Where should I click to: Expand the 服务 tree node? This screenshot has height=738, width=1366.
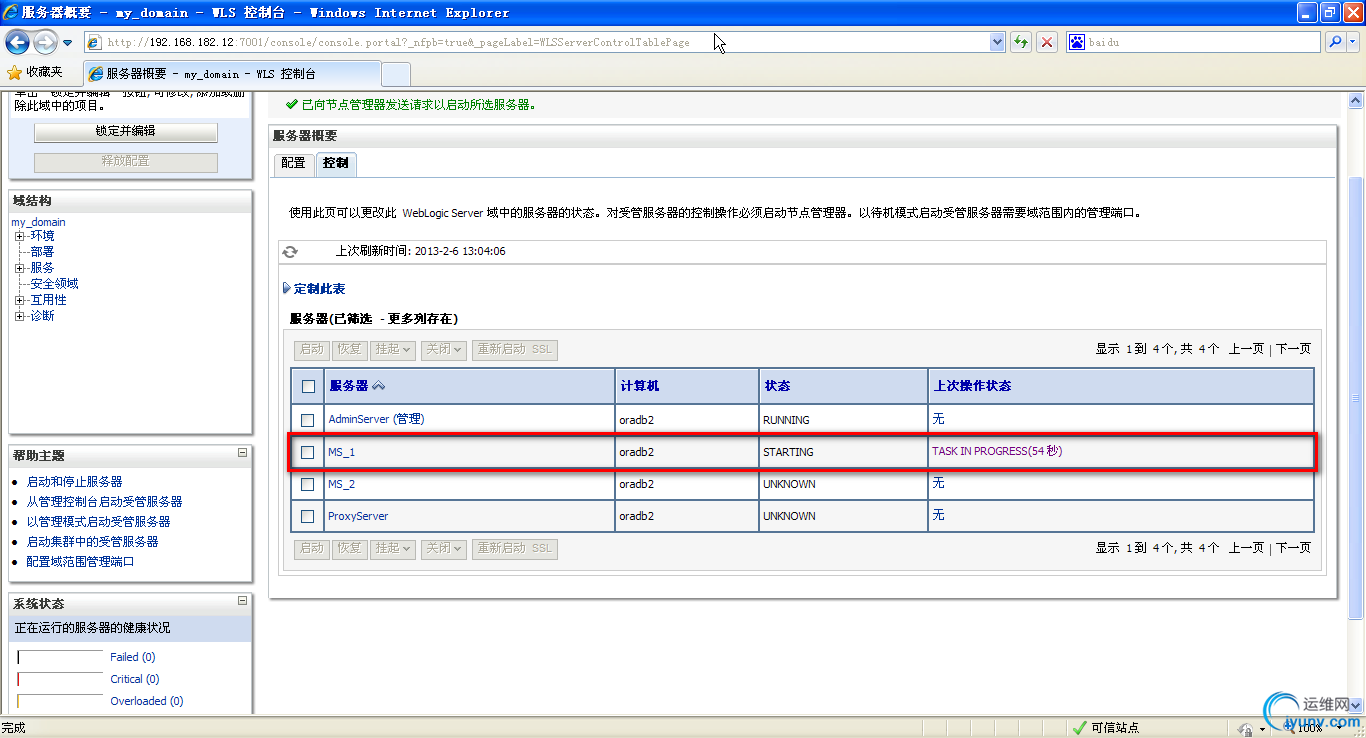click(19, 268)
